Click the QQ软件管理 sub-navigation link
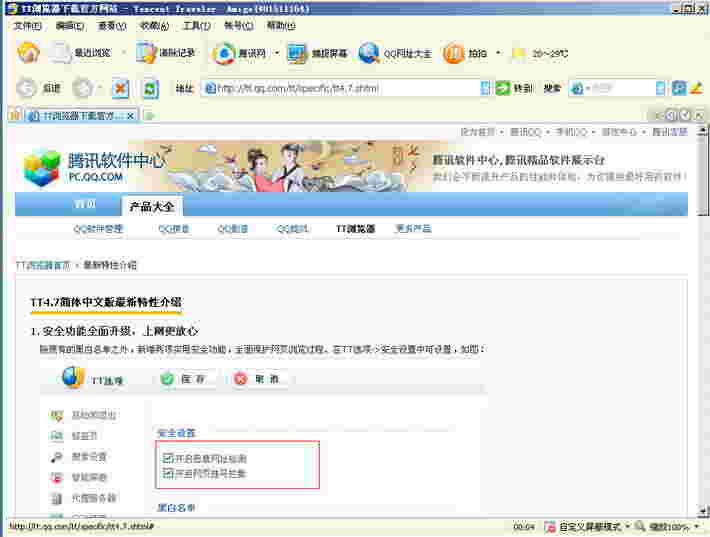This screenshot has width=710, height=537. 98,229
